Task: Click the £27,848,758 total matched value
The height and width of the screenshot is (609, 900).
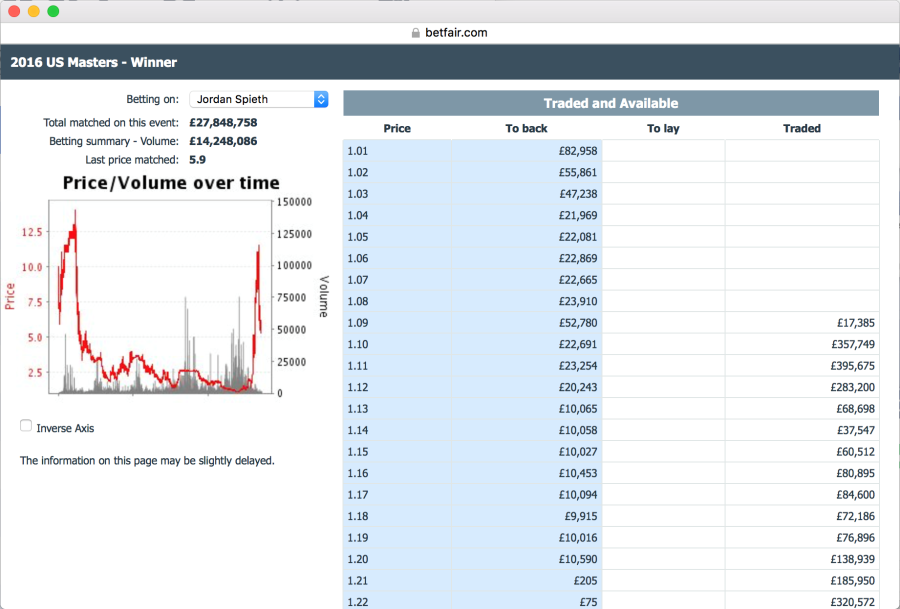Action: coord(223,122)
